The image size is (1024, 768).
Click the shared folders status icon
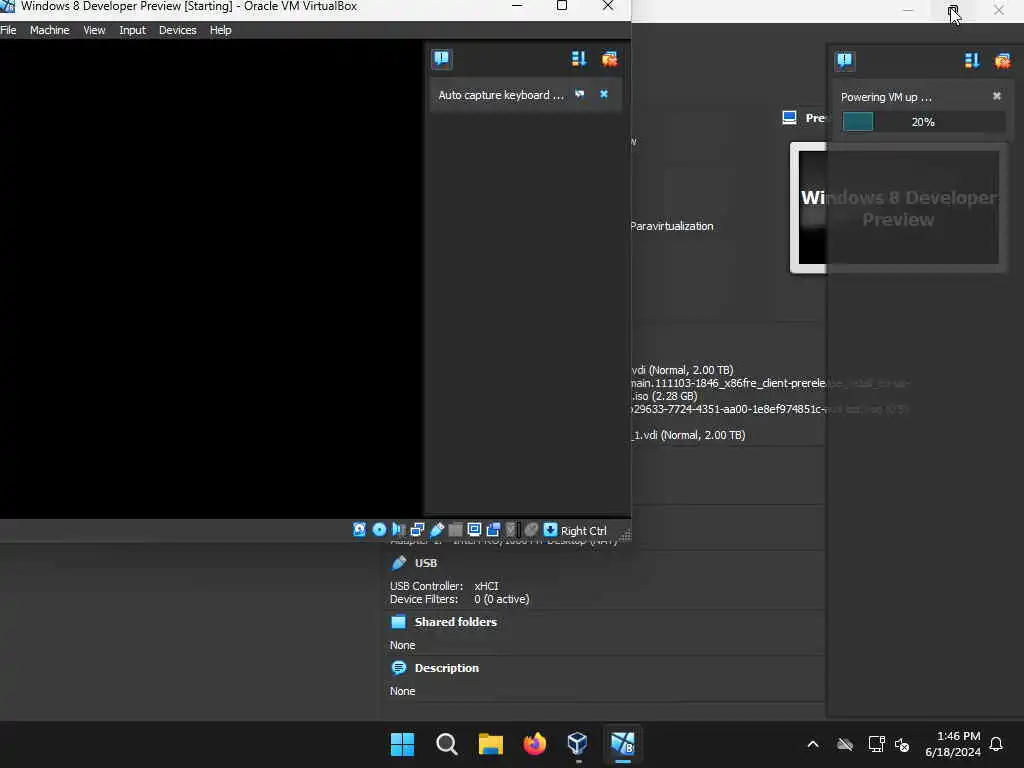click(455, 530)
